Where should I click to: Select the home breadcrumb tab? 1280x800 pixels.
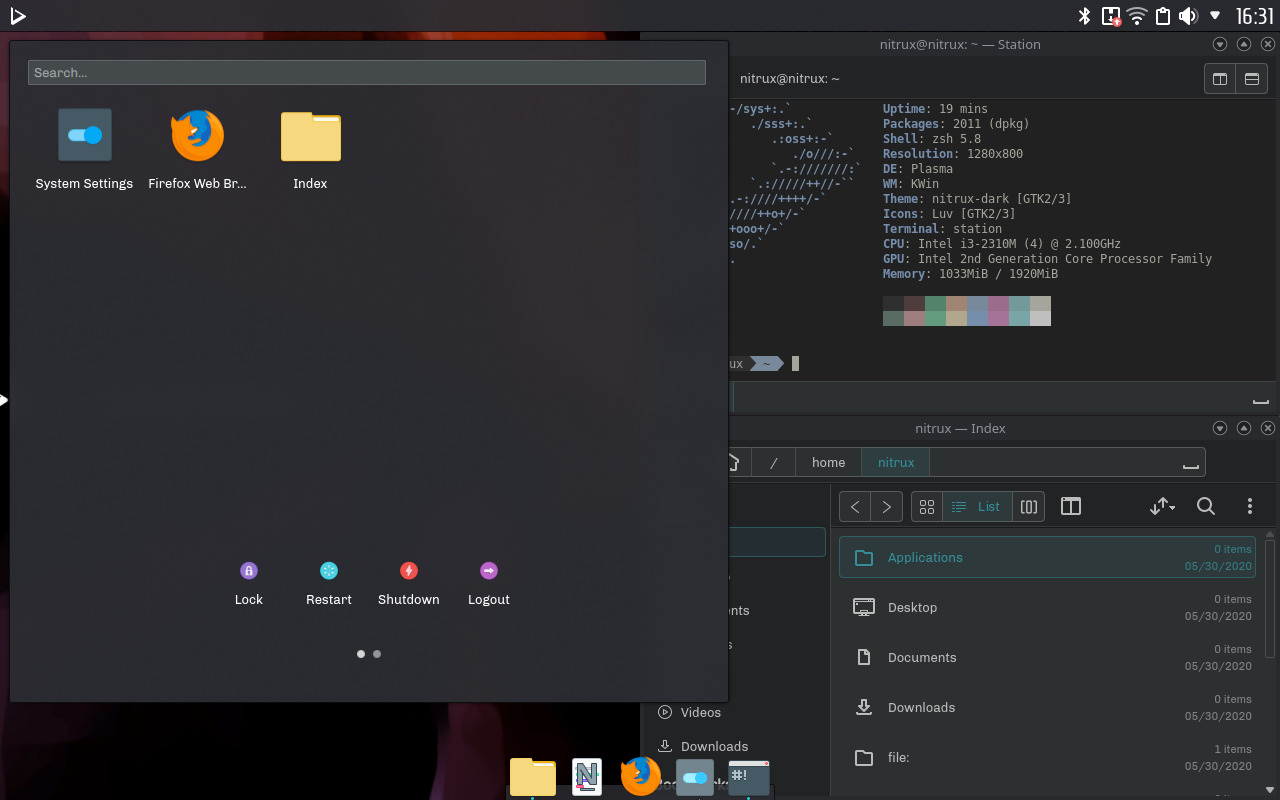[x=827, y=462]
